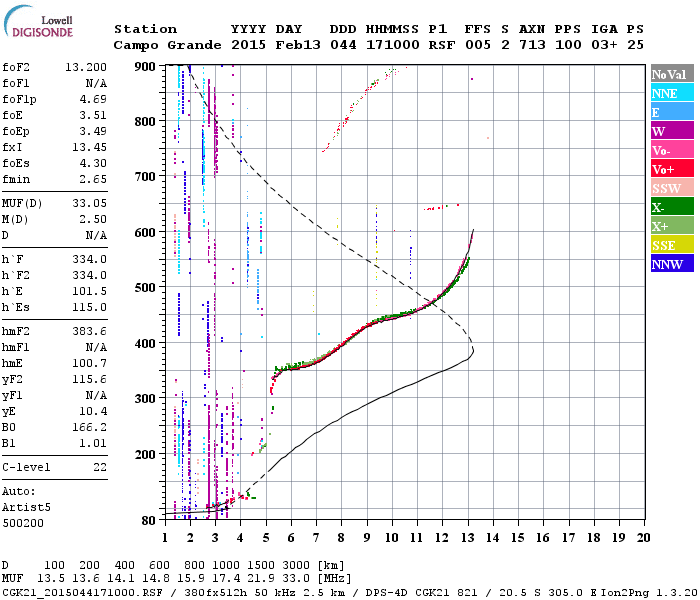Click the 900 km height axis label
700x600 pixels.
pos(145,67)
